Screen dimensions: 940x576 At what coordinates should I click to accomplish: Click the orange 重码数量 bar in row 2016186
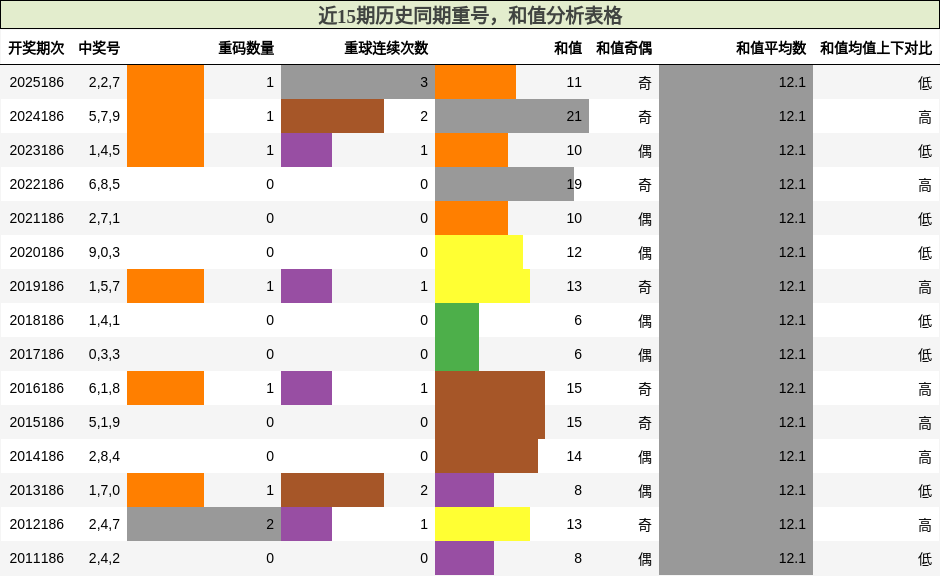[165, 388]
